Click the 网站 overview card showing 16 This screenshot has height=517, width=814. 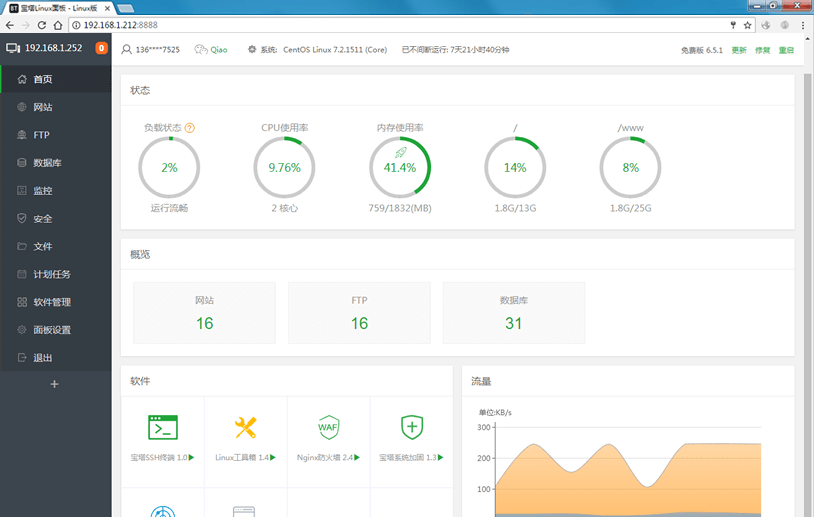click(x=205, y=312)
